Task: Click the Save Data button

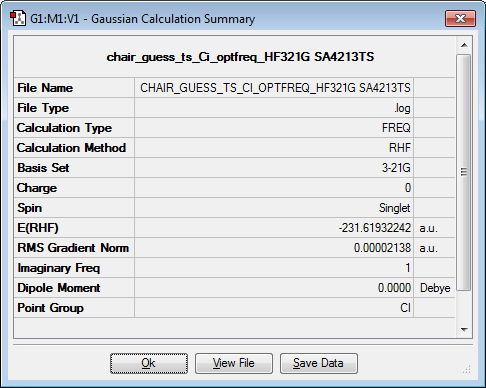Action: [x=319, y=363]
